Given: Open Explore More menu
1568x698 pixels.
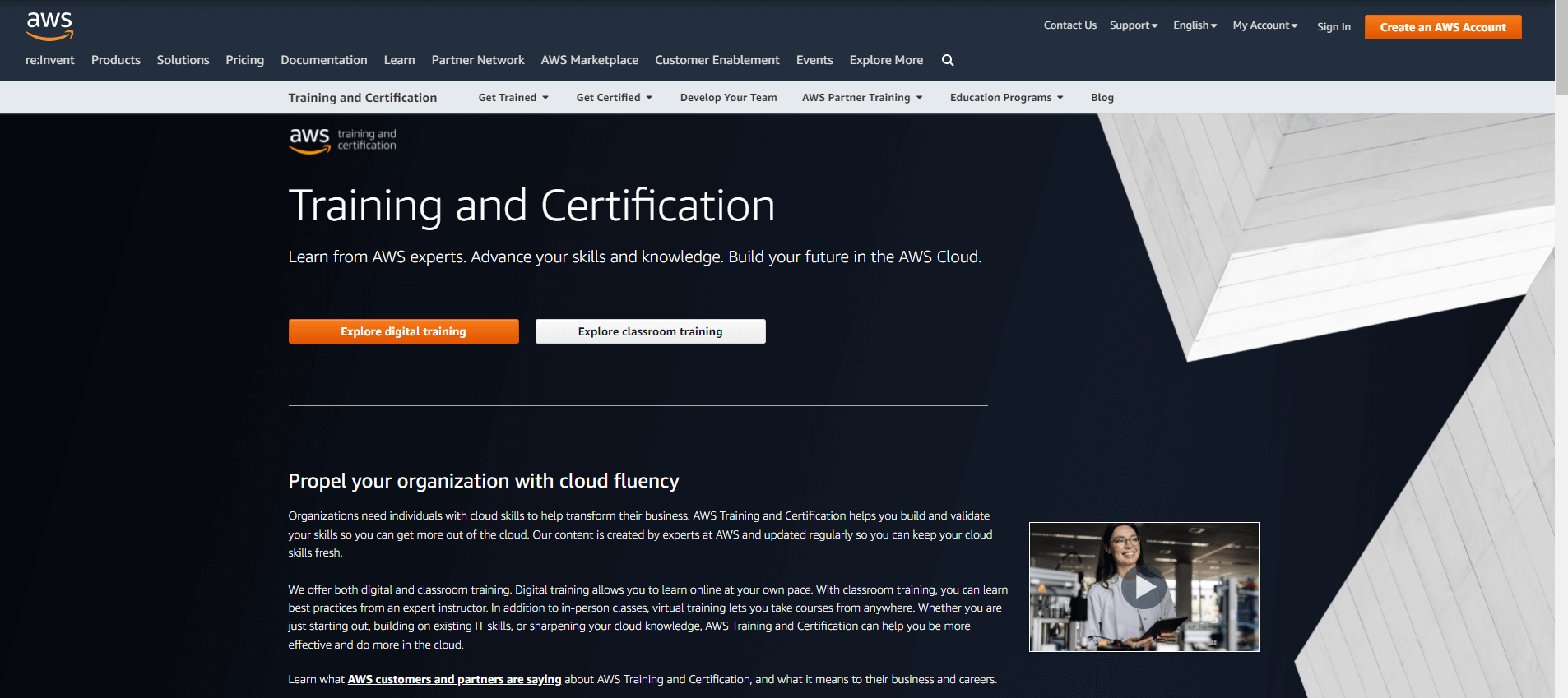Looking at the screenshot, I should (x=886, y=60).
